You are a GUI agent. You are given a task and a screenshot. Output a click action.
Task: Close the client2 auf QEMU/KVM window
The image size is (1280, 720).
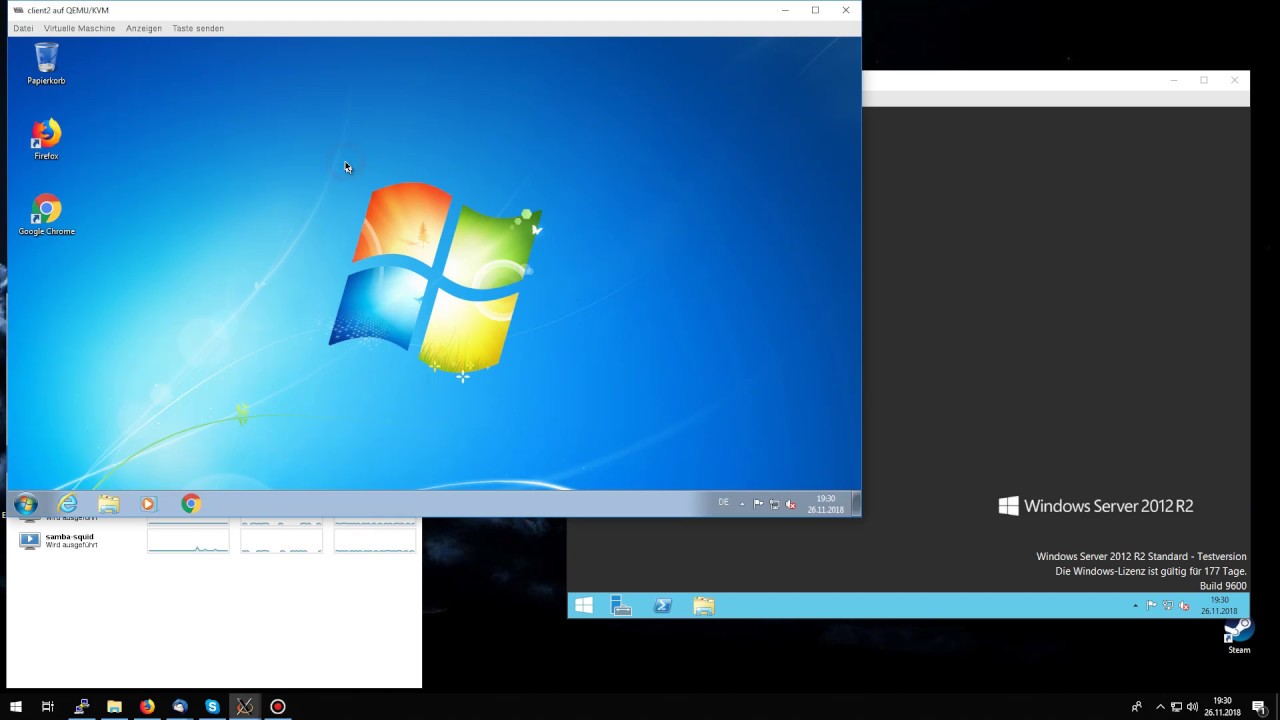point(846,10)
